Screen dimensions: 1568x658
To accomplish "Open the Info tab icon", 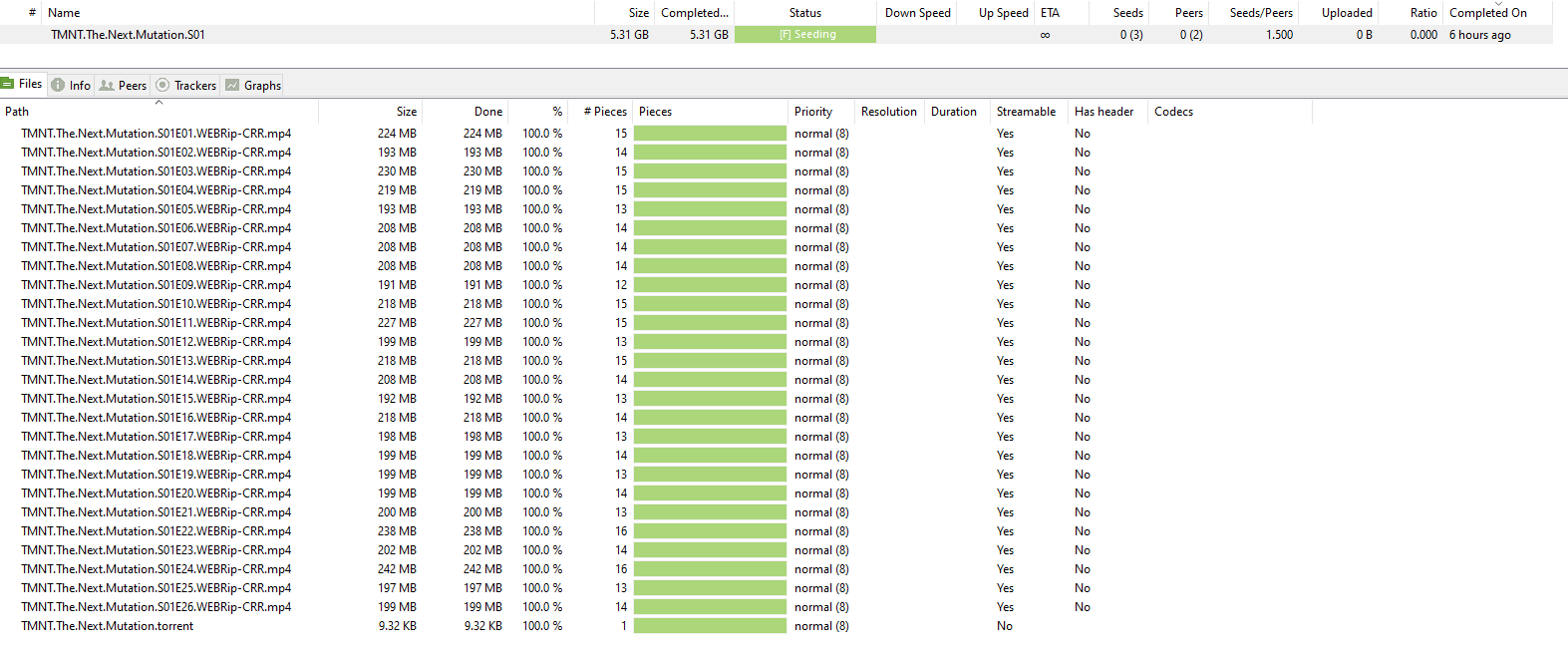I will (58, 86).
